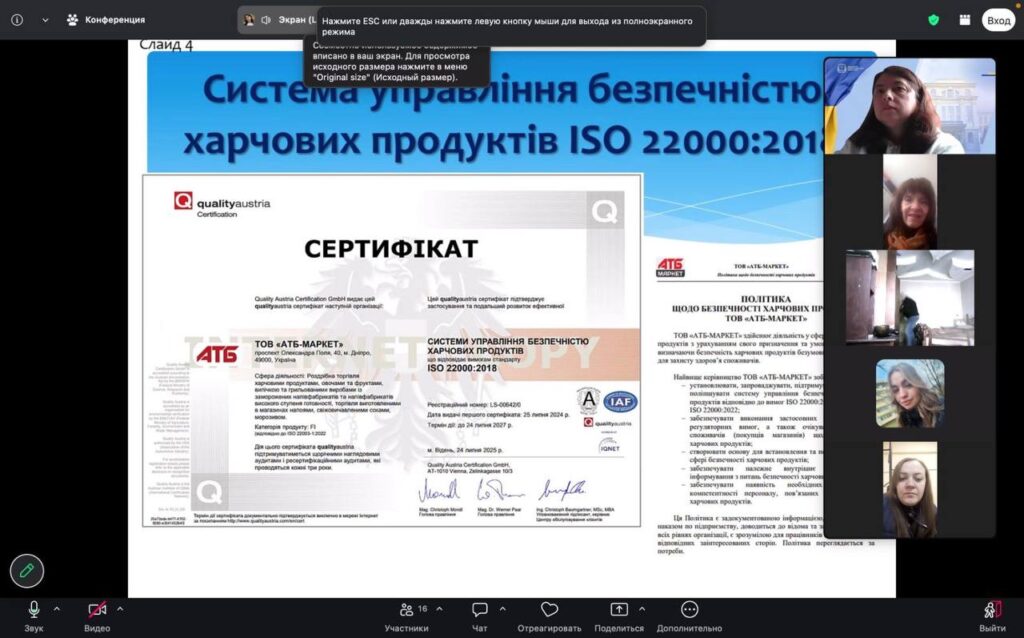1024x638 pixels.
Task: Open the Дополнительно more options menu
Action: tap(689, 611)
